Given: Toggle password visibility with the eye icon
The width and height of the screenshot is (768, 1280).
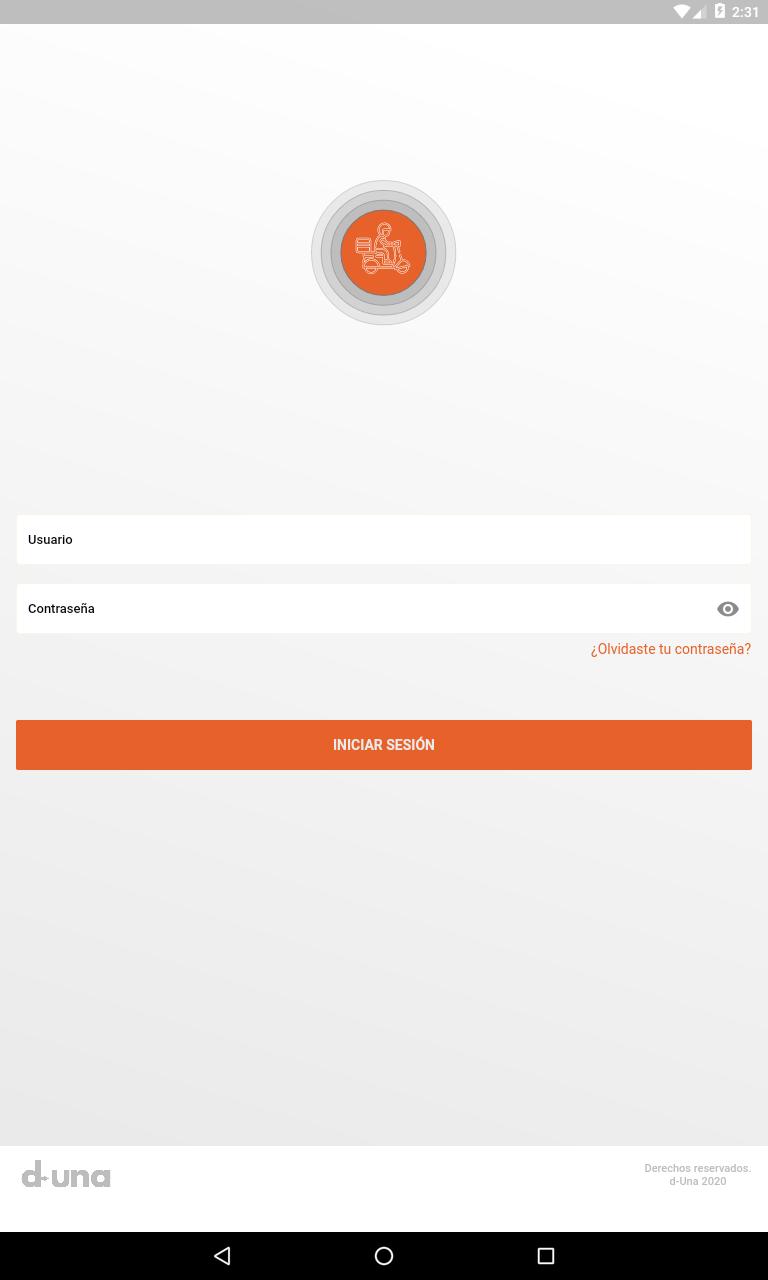Looking at the screenshot, I should click(x=728, y=609).
